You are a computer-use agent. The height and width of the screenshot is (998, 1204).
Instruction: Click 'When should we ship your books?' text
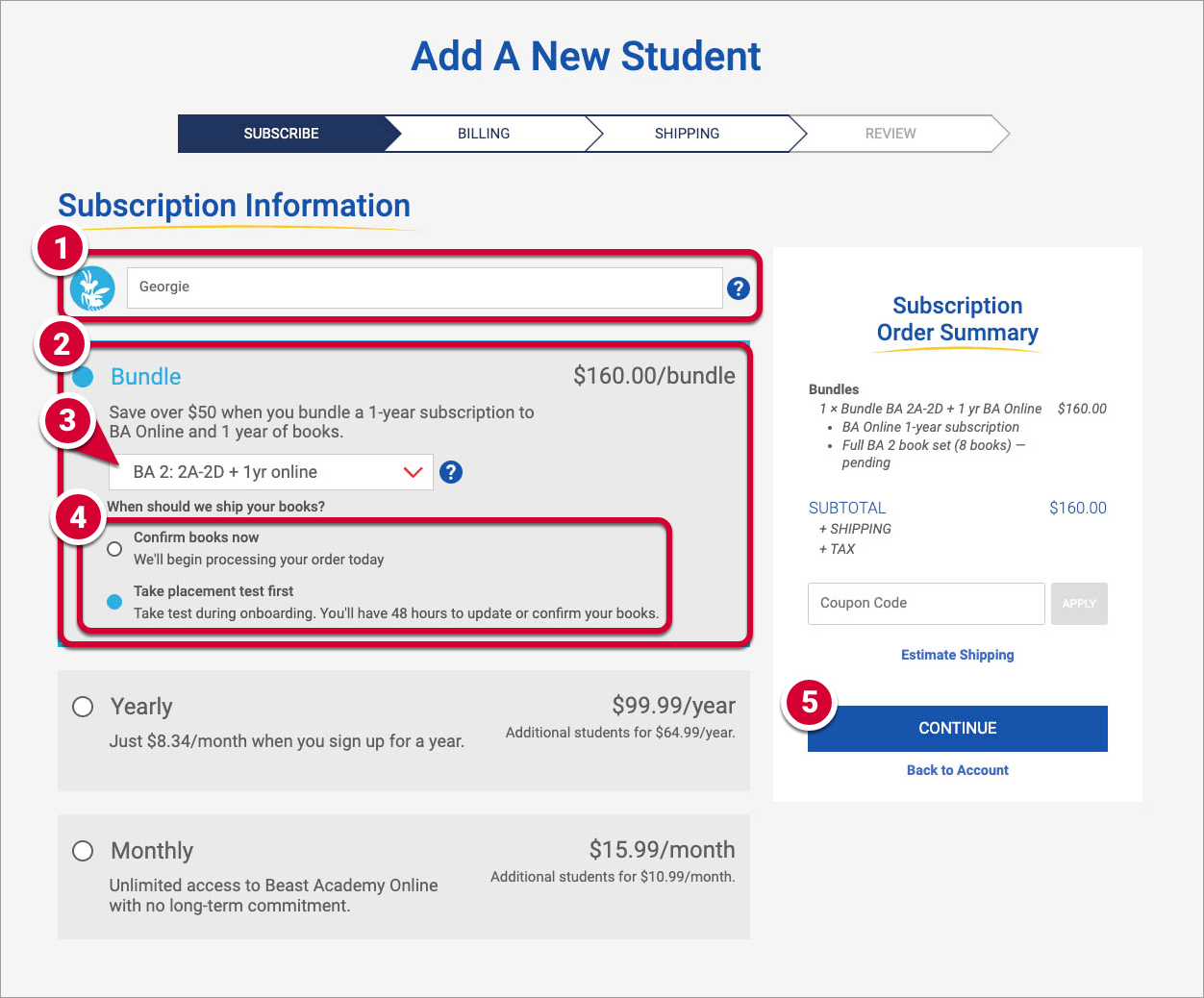(x=216, y=507)
